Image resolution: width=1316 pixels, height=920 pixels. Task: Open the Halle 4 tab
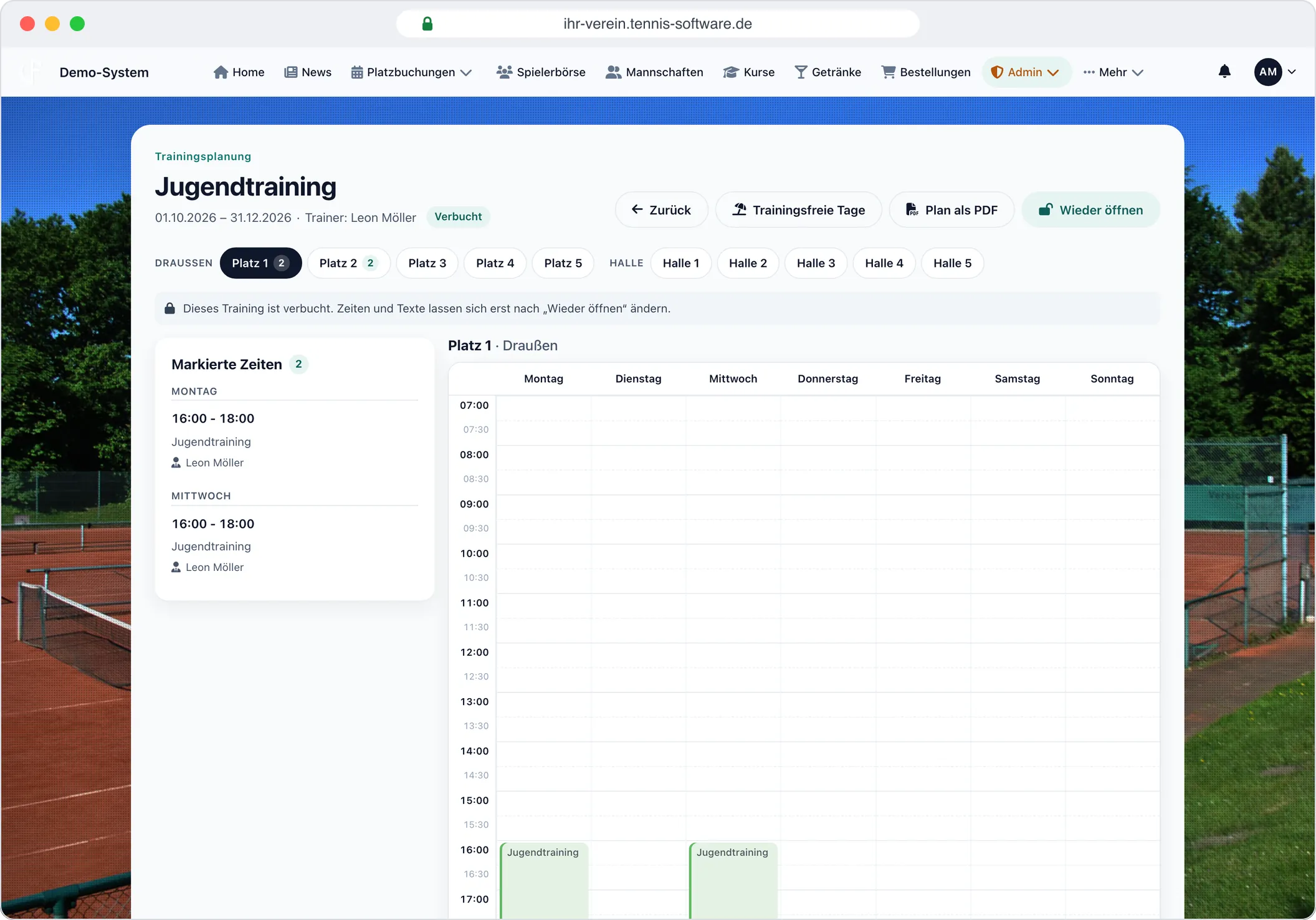click(884, 263)
